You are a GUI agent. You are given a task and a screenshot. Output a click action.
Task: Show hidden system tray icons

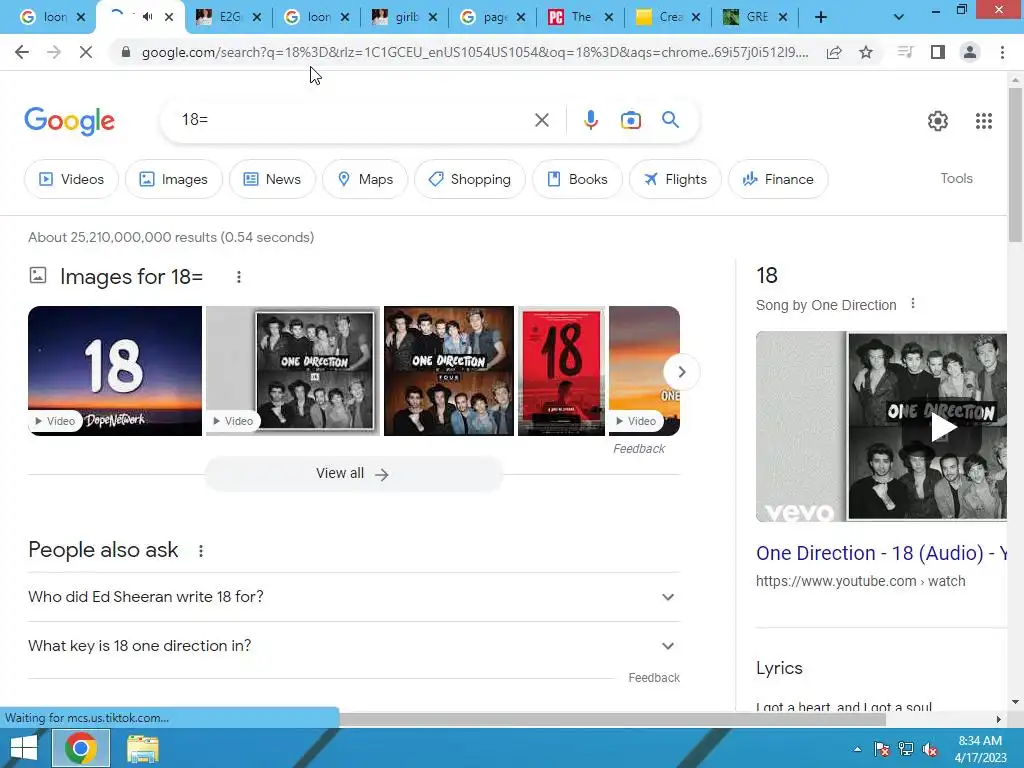pyautogui.click(x=857, y=749)
